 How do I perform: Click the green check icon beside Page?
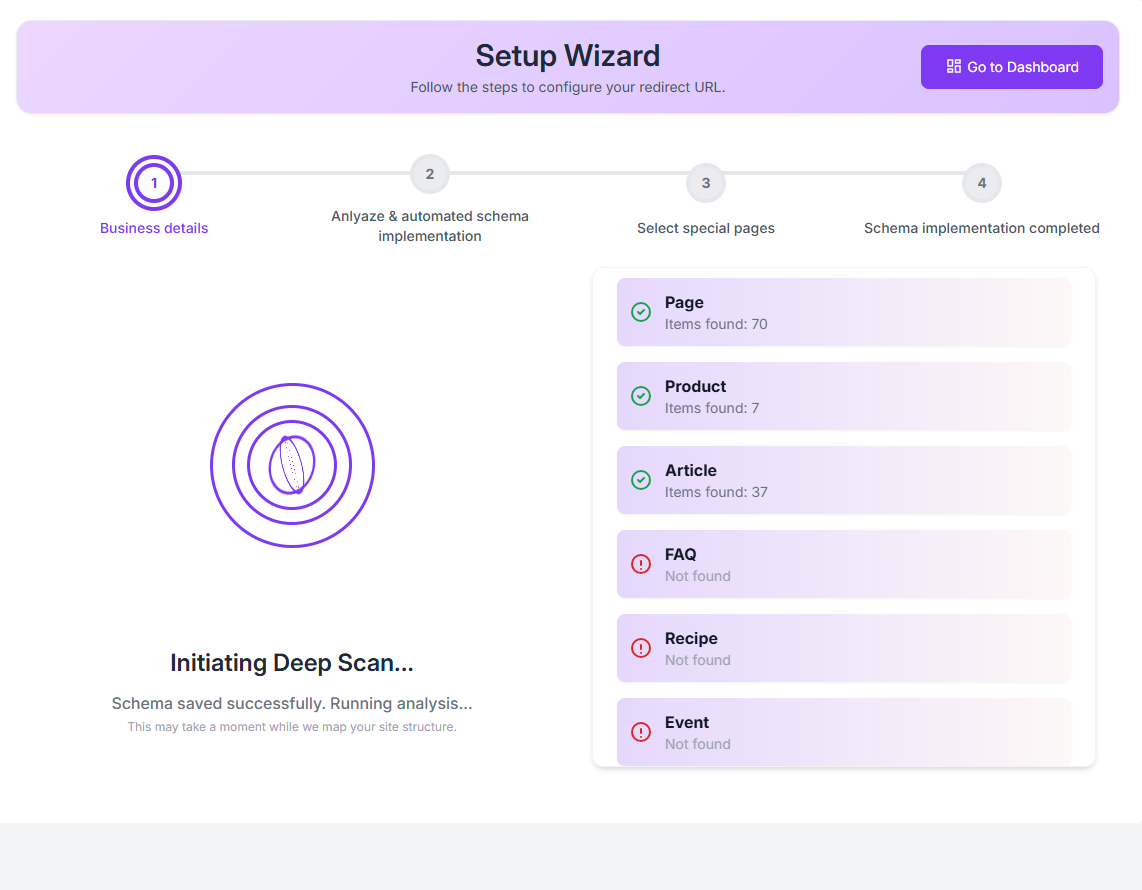pyautogui.click(x=641, y=312)
